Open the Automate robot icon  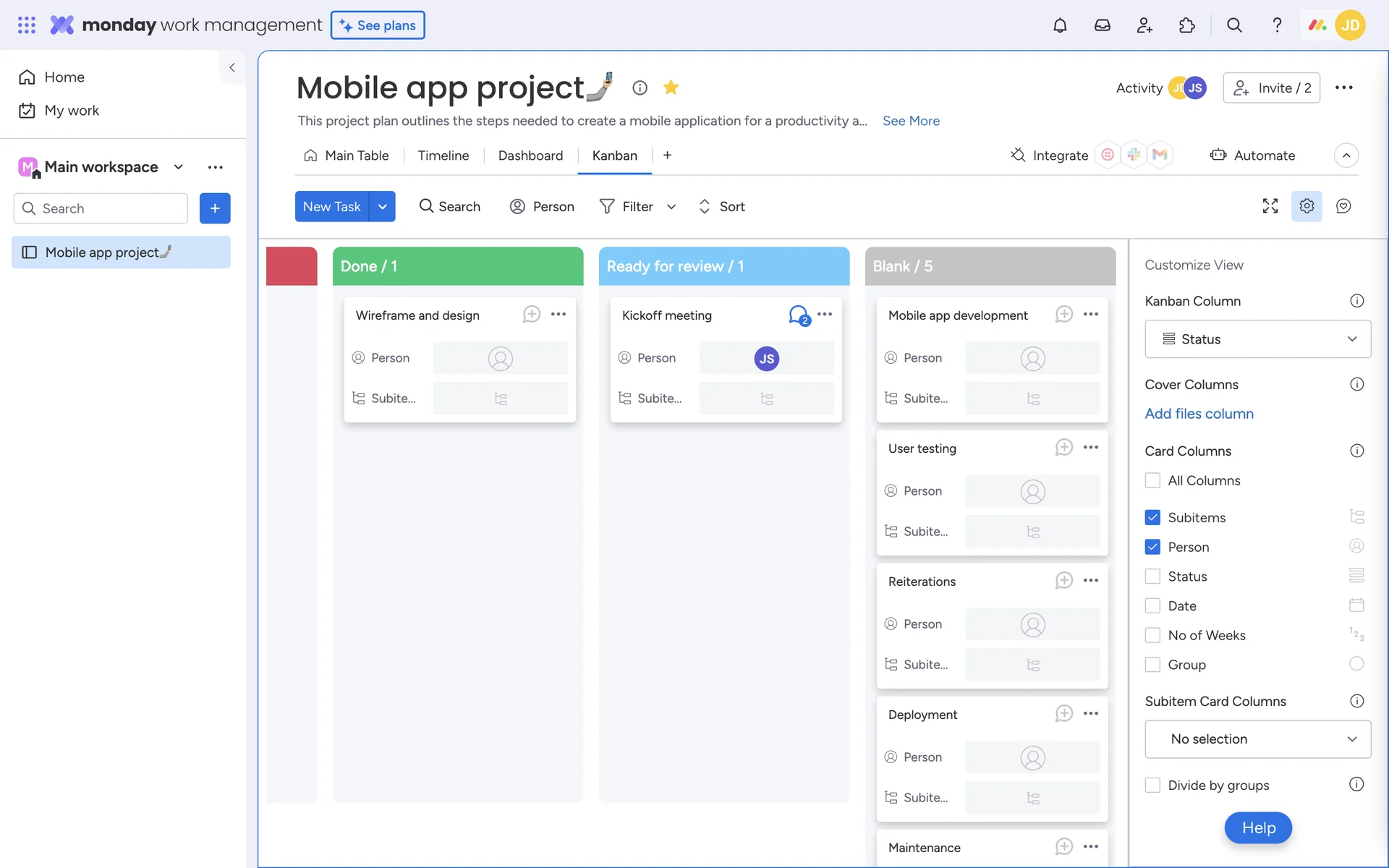[1218, 155]
